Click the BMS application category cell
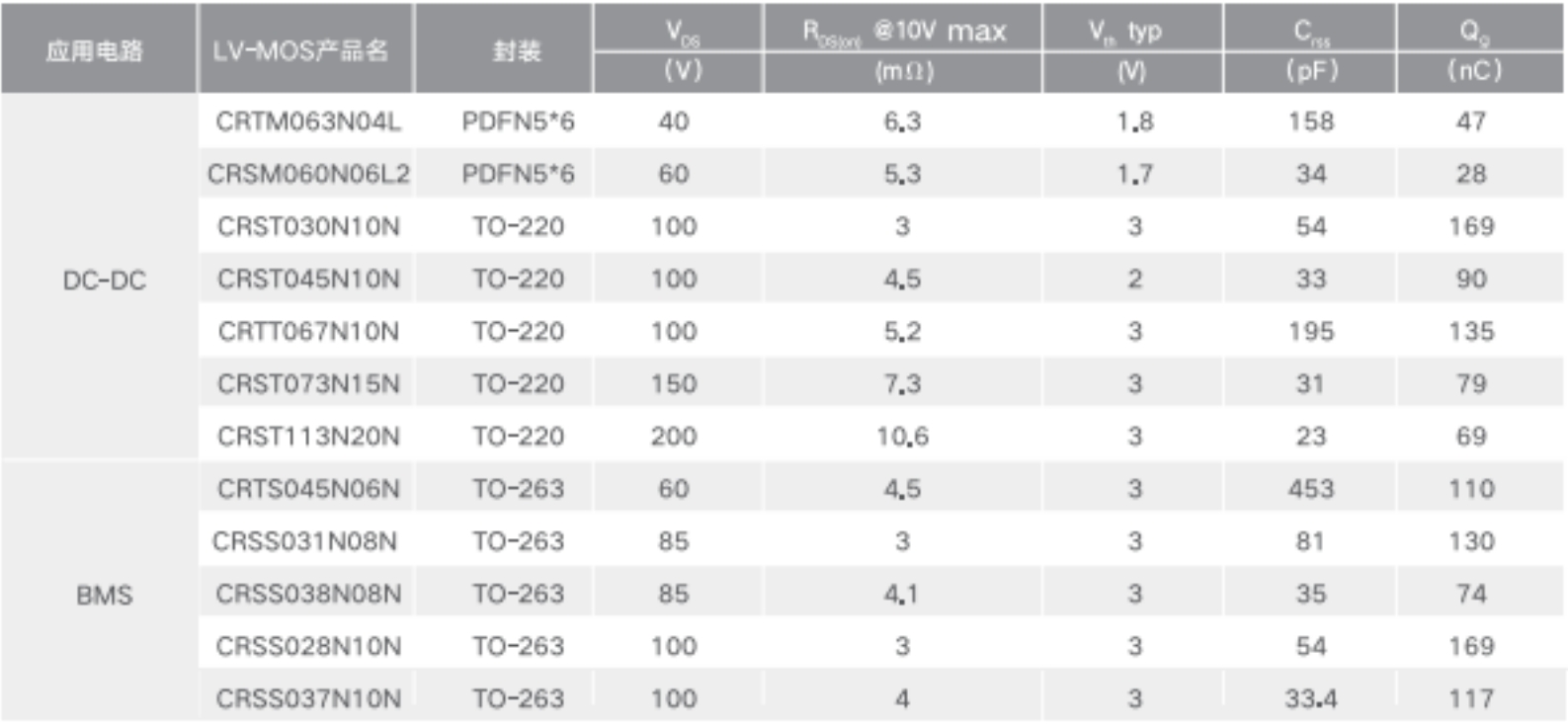Screen dimensions: 1568x728 point(104,595)
